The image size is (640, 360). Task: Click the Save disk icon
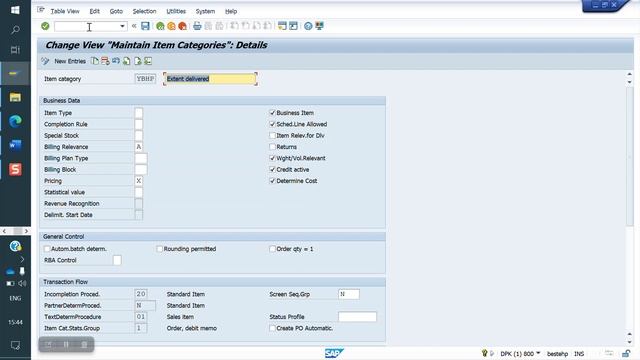(145, 26)
